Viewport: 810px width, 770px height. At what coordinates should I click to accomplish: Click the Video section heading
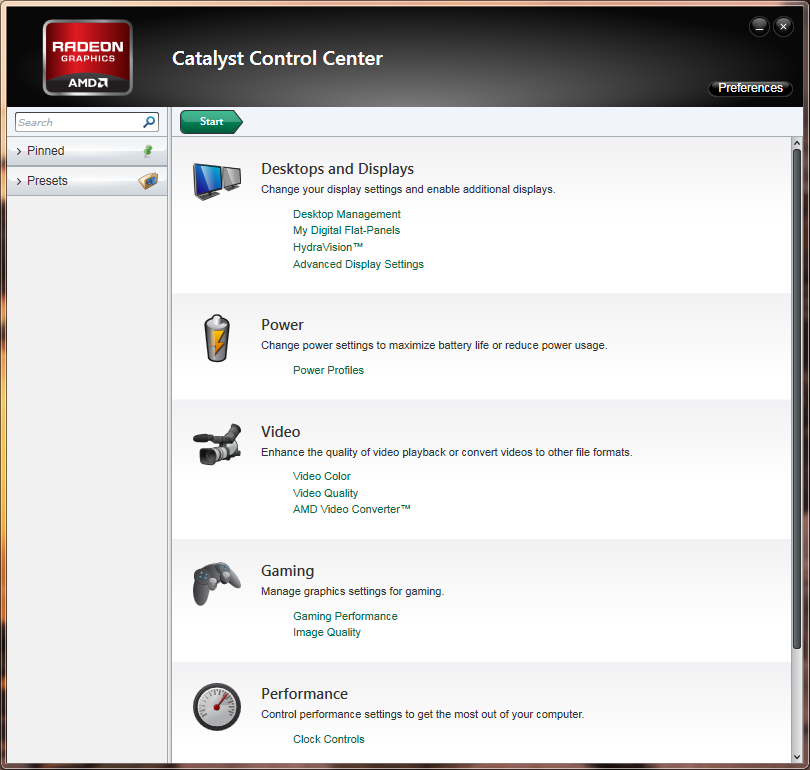pos(281,432)
